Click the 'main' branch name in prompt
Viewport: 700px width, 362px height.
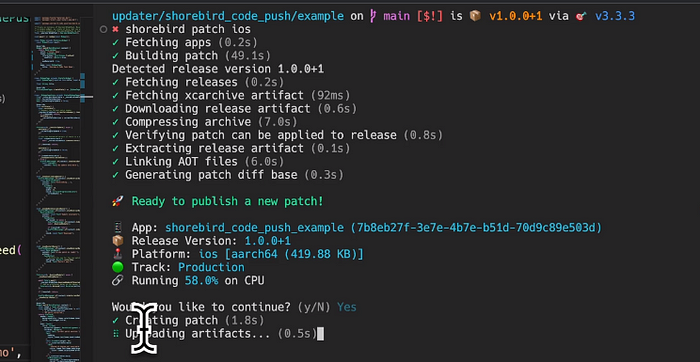click(x=396, y=16)
